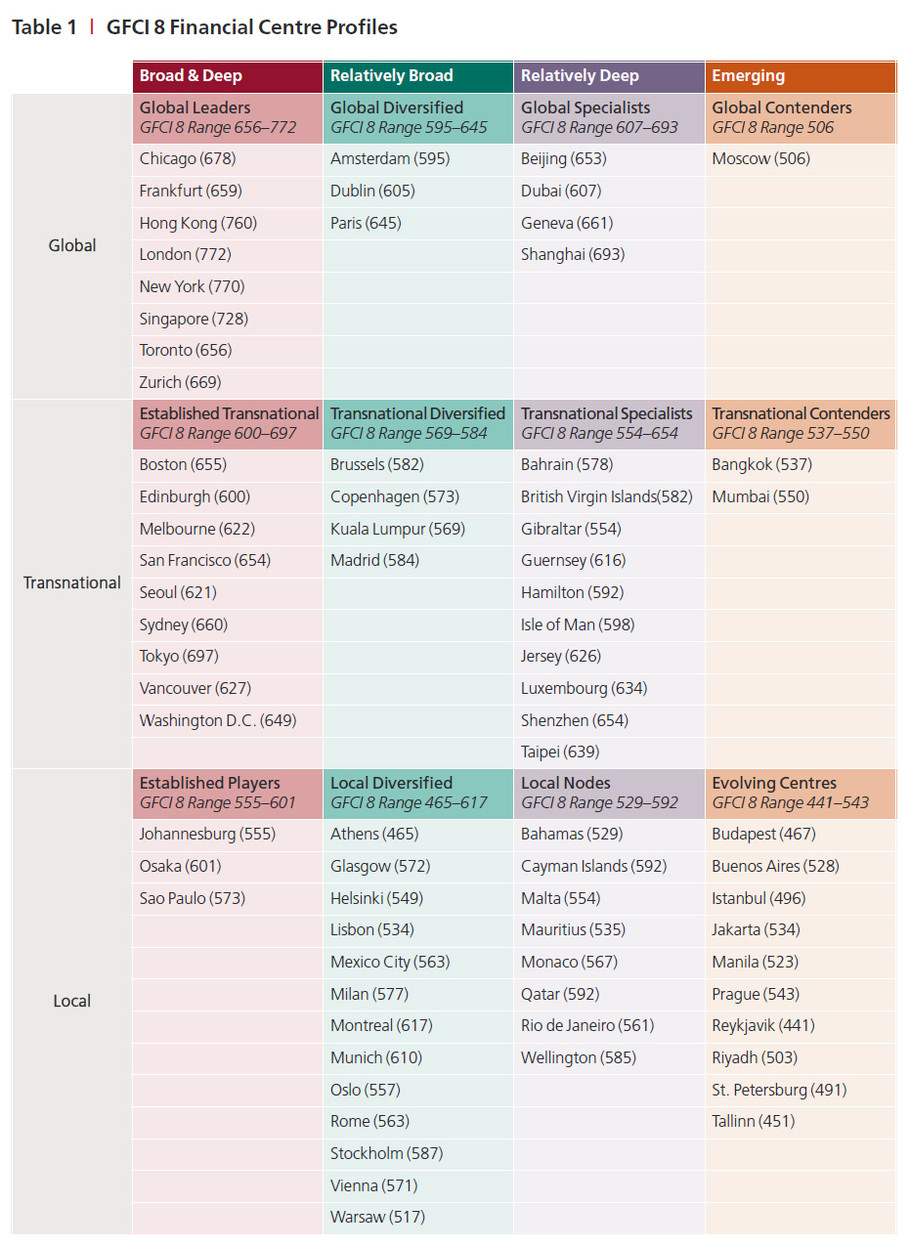
Task: Click the Transnational row label
Action: coord(72,583)
